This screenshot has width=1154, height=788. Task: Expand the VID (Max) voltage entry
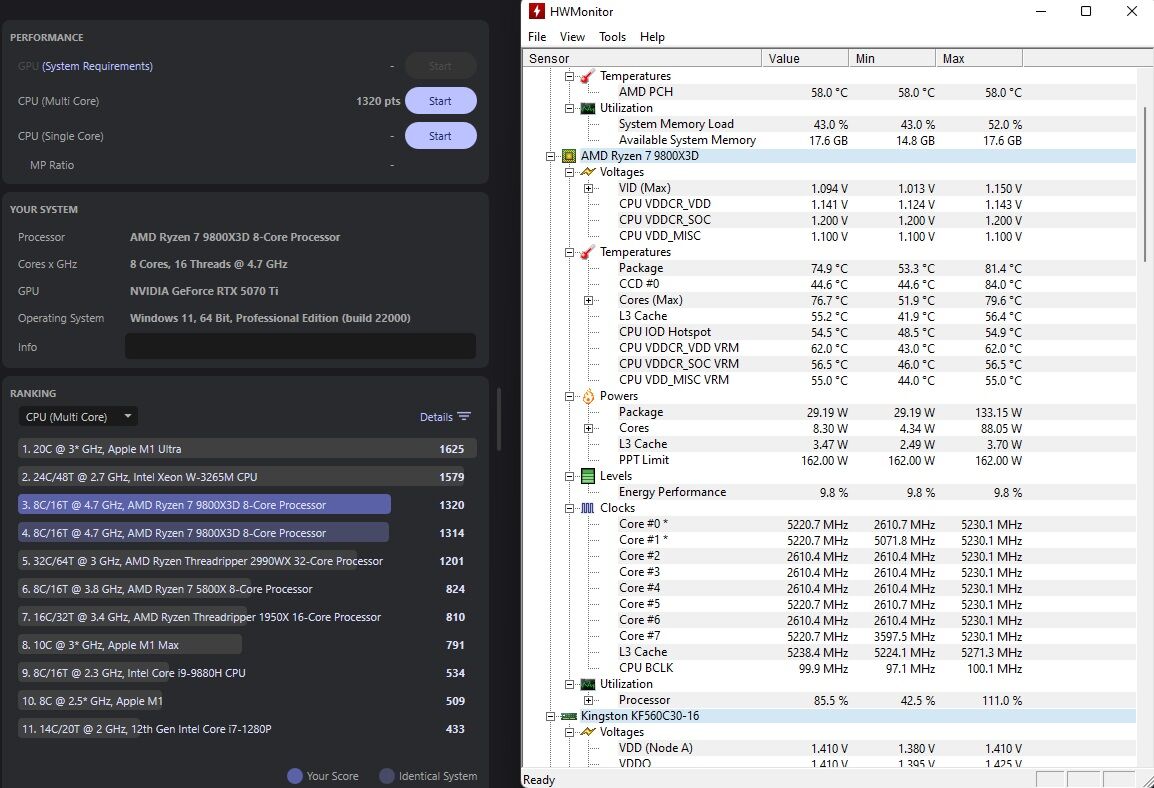coord(588,188)
